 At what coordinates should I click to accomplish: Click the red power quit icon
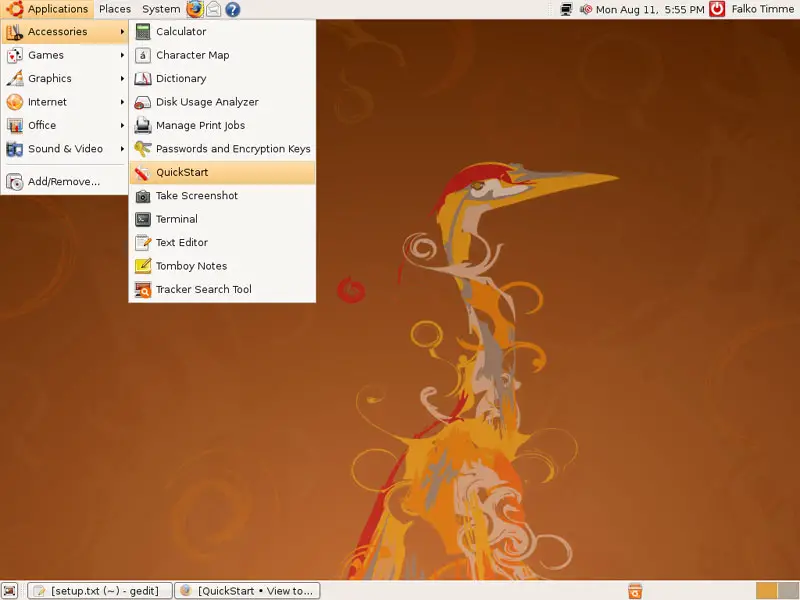(717, 9)
